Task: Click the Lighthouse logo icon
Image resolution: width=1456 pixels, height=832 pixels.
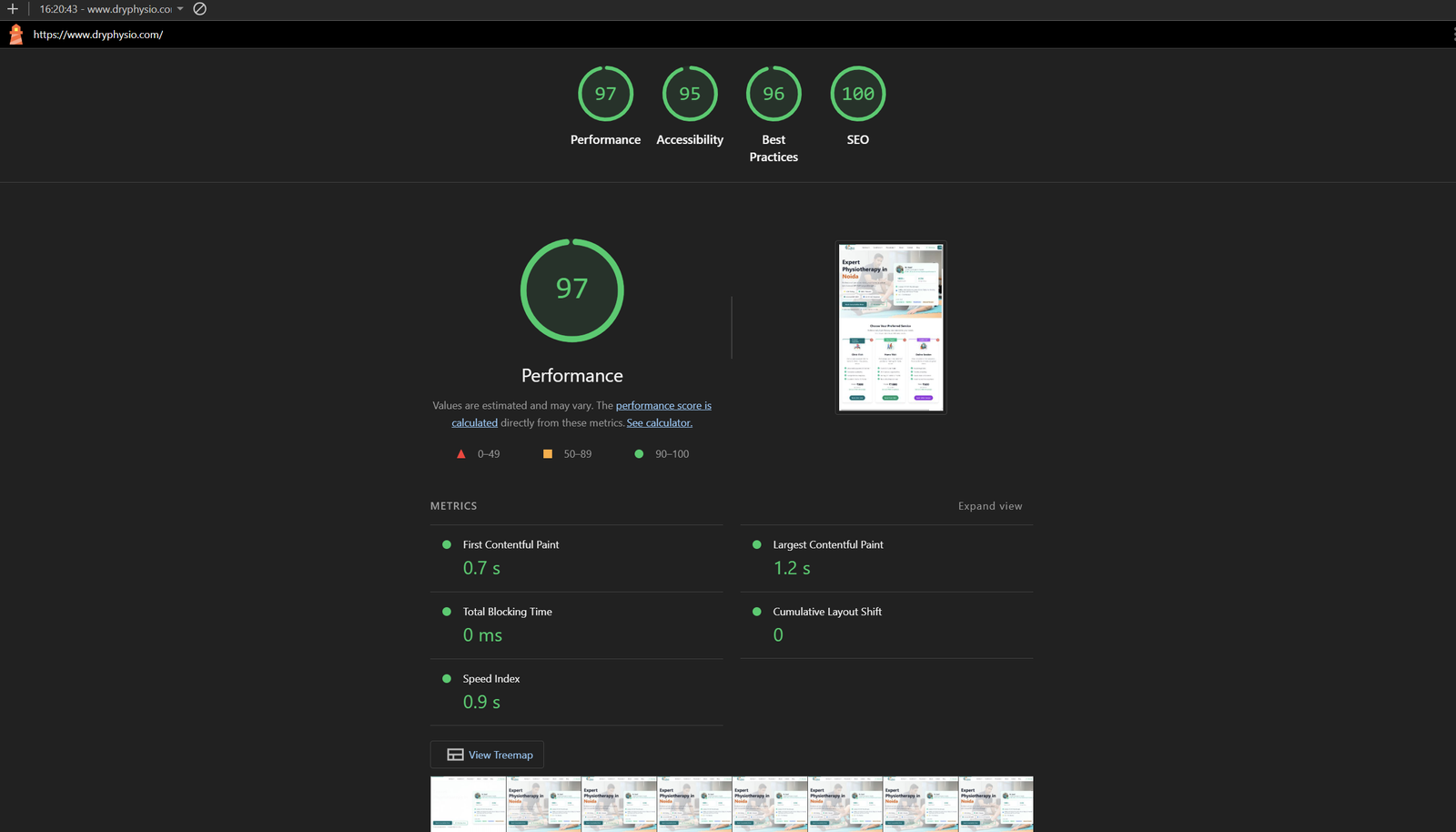Action: pyautogui.click(x=15, y=35)
